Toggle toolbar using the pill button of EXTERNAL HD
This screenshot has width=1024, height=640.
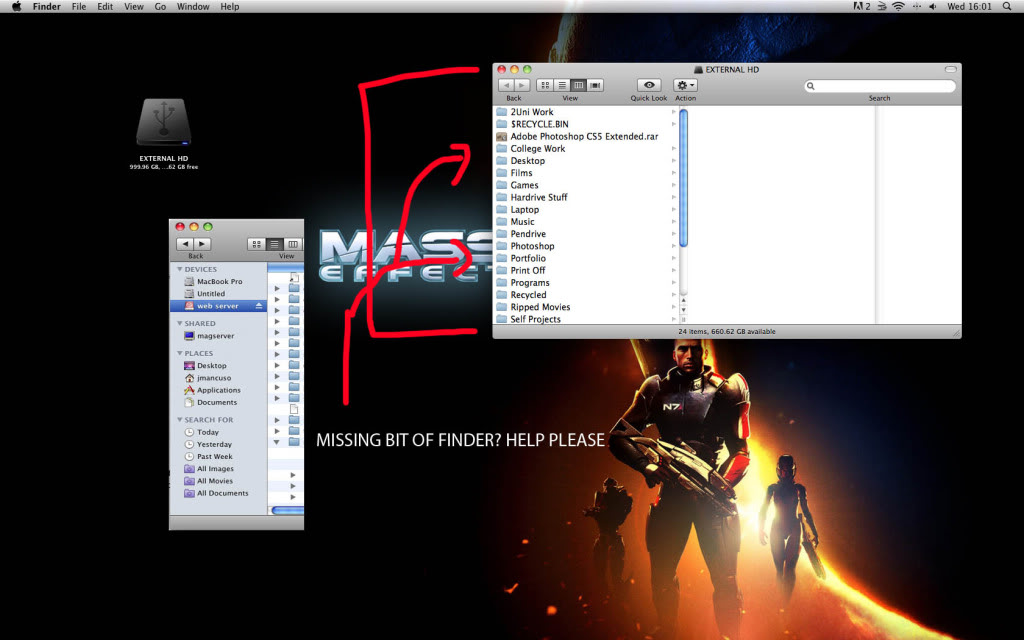pyautogui.click(x=950, y=69)
